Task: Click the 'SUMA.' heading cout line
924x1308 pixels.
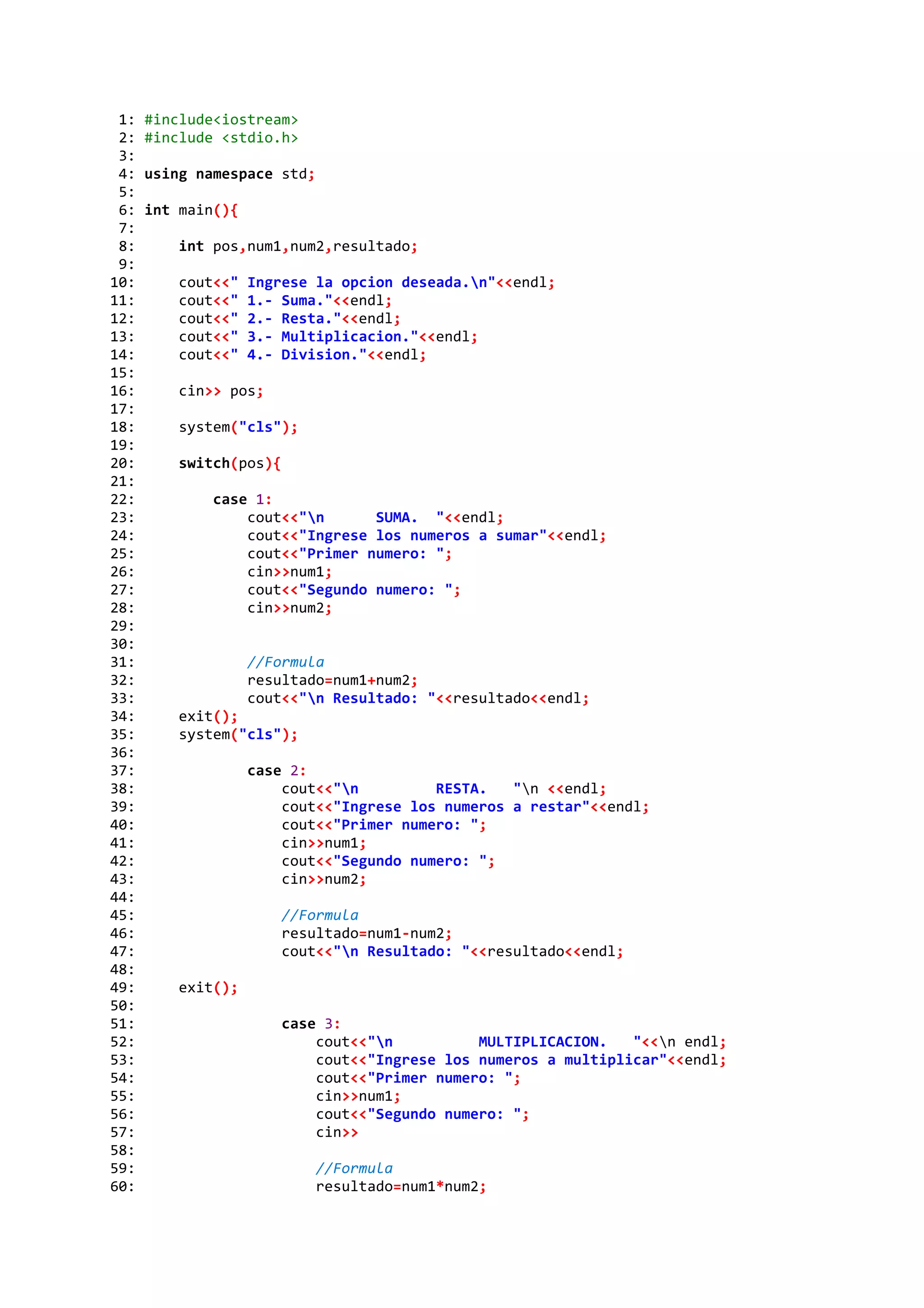Action: click(x=375, y=518)
